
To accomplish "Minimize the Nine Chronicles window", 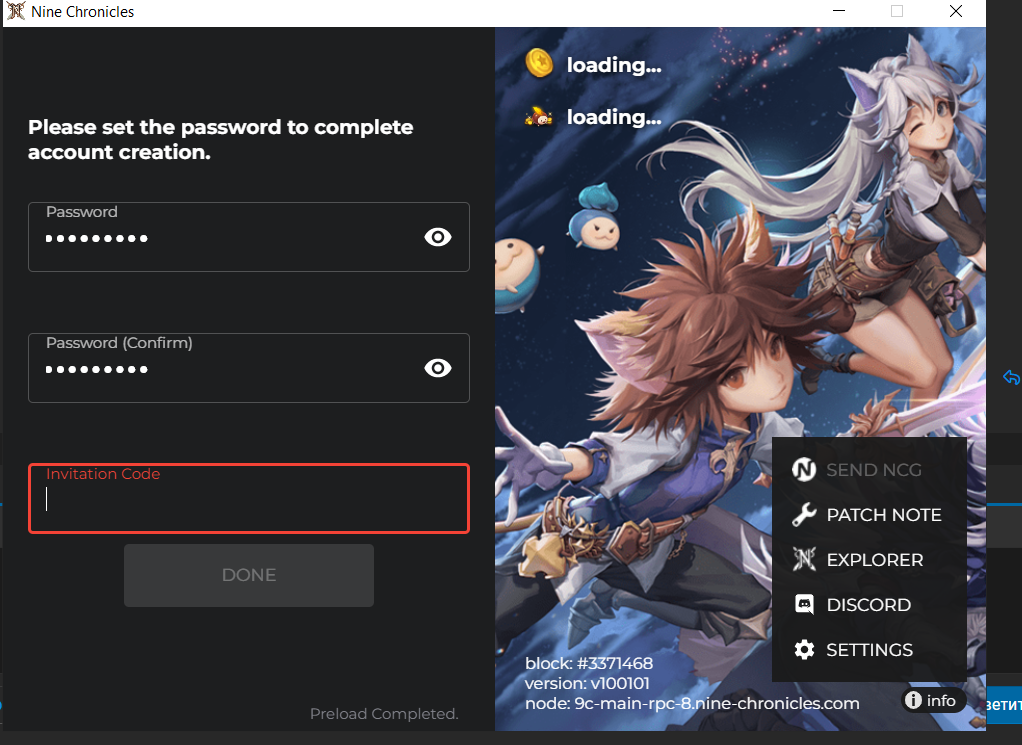I will tap(840, 12).
